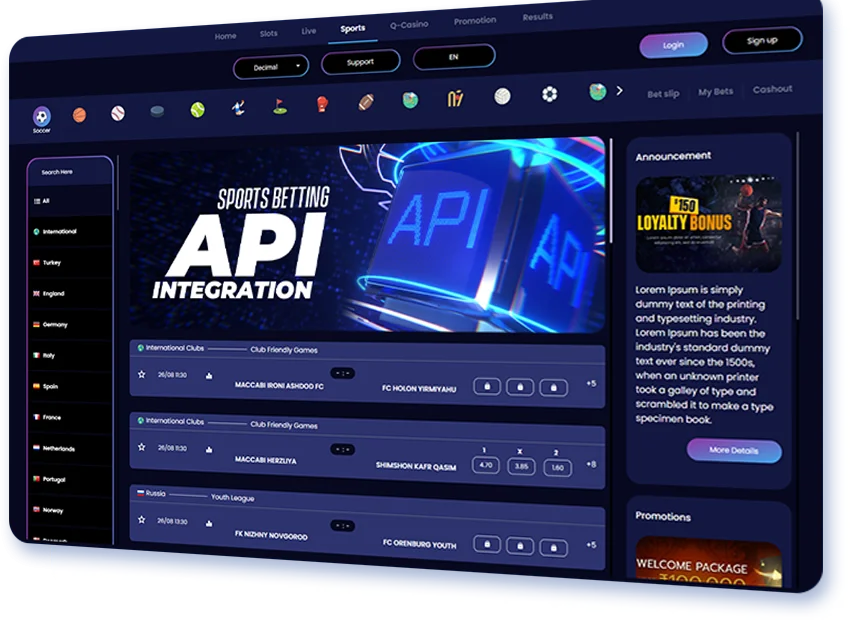
Task: Select the cricket wicket sport icon
Action: point(455,99)
